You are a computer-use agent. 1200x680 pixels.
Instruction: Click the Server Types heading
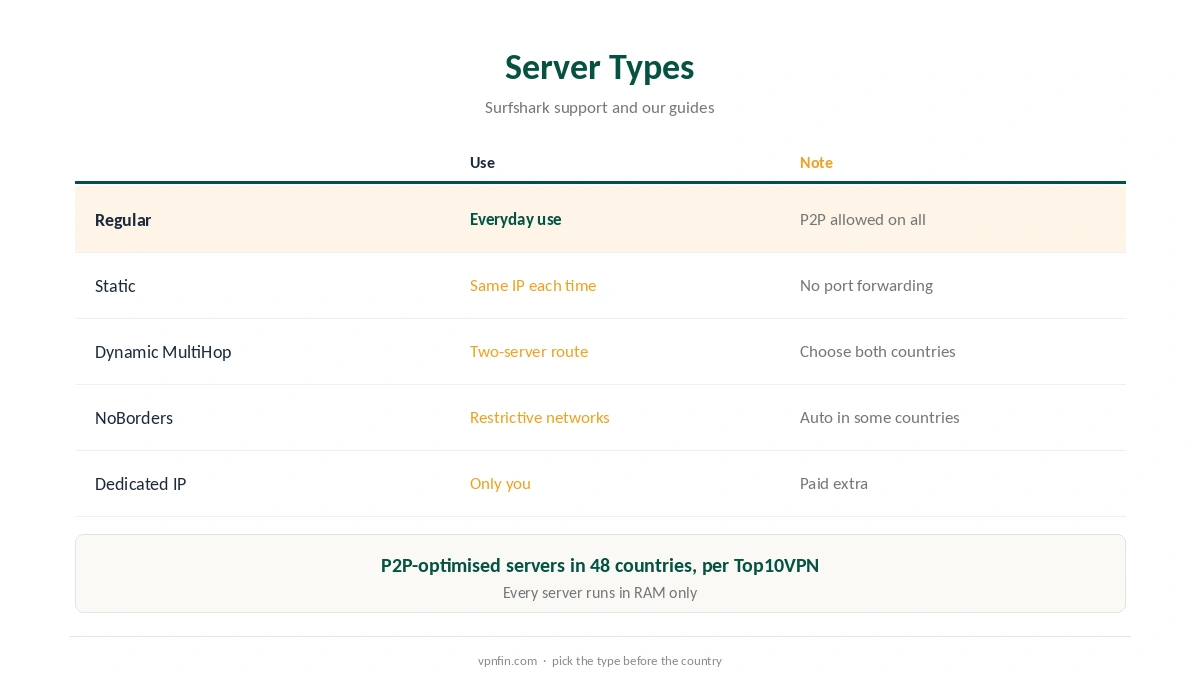pyautogui.click(x=599, y=67)
